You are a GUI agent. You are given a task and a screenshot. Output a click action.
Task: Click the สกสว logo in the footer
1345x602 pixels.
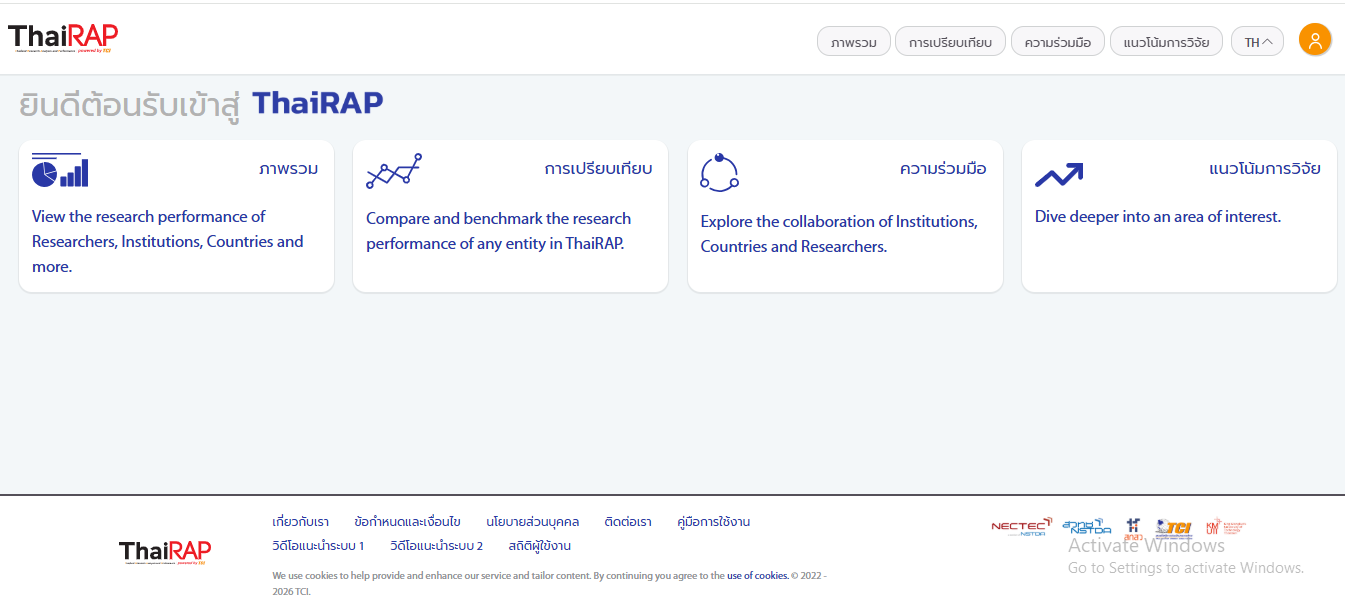(x=1133, y=529)
